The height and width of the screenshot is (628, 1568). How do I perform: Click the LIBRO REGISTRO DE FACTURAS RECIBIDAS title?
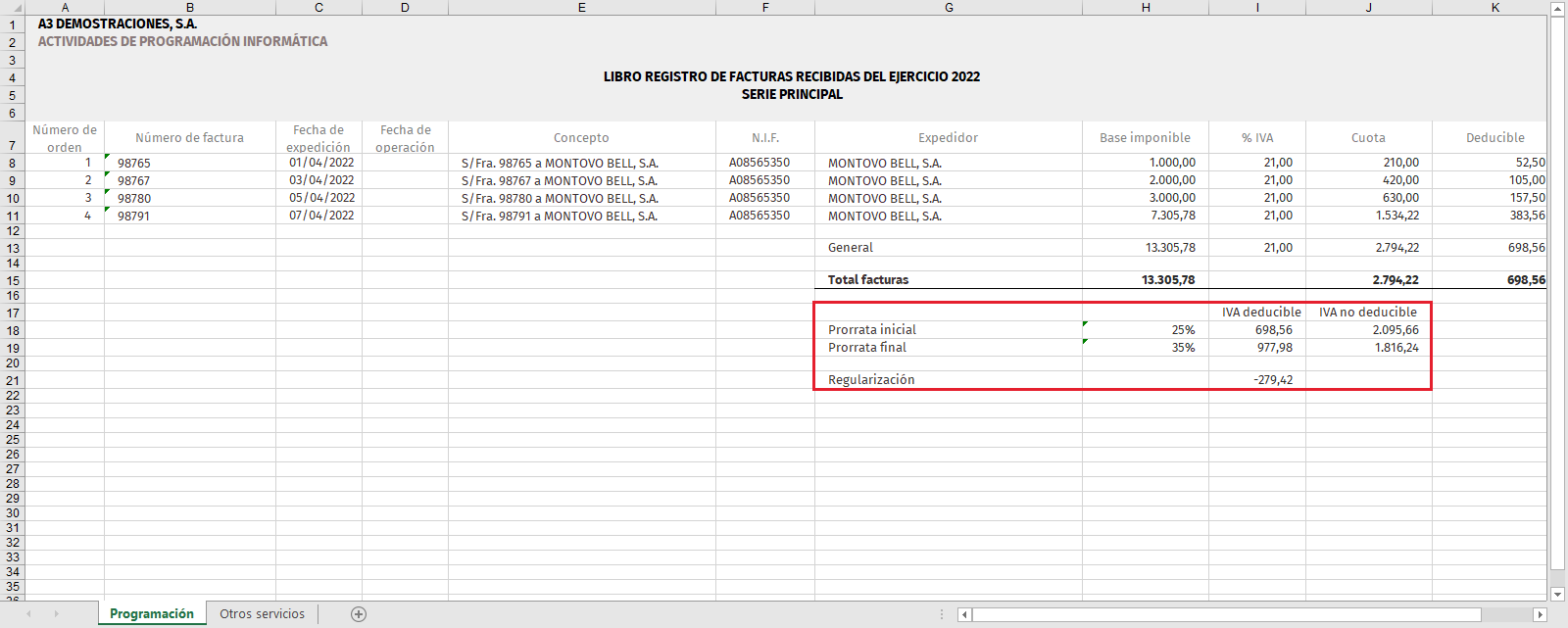tap(792, 76)
